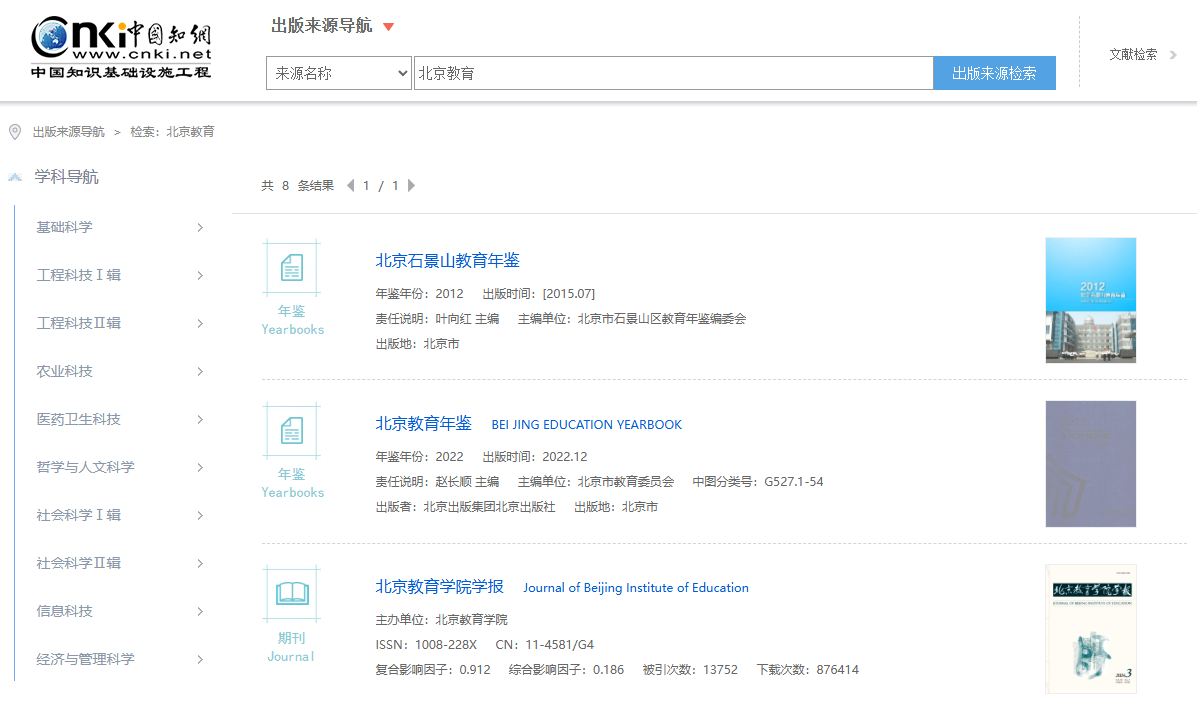Select 工程科技Ⅱ辑 subject category
1197x702 pixels.
pos(79,324)
